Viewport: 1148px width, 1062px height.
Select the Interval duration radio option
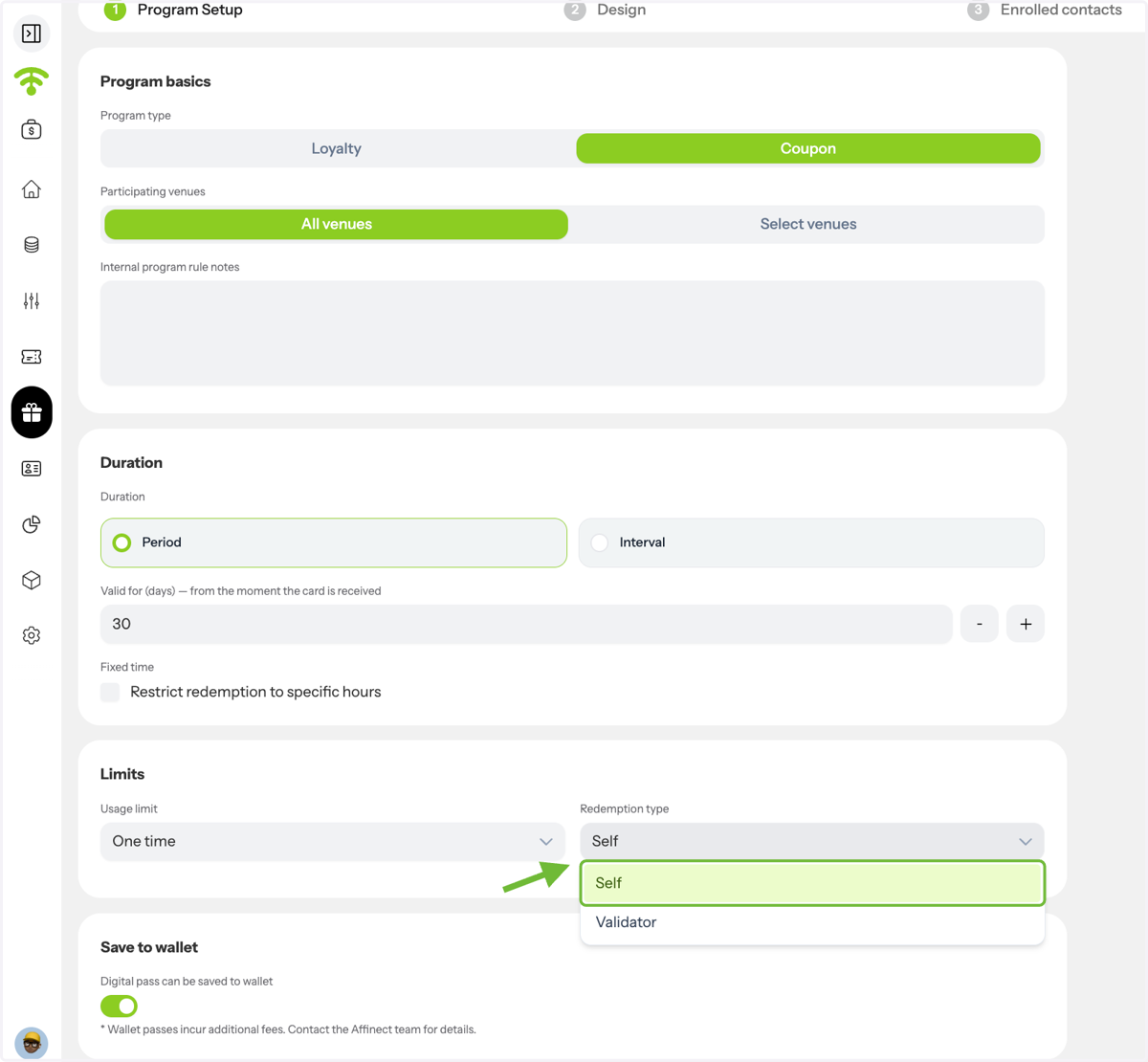[811, 542]
